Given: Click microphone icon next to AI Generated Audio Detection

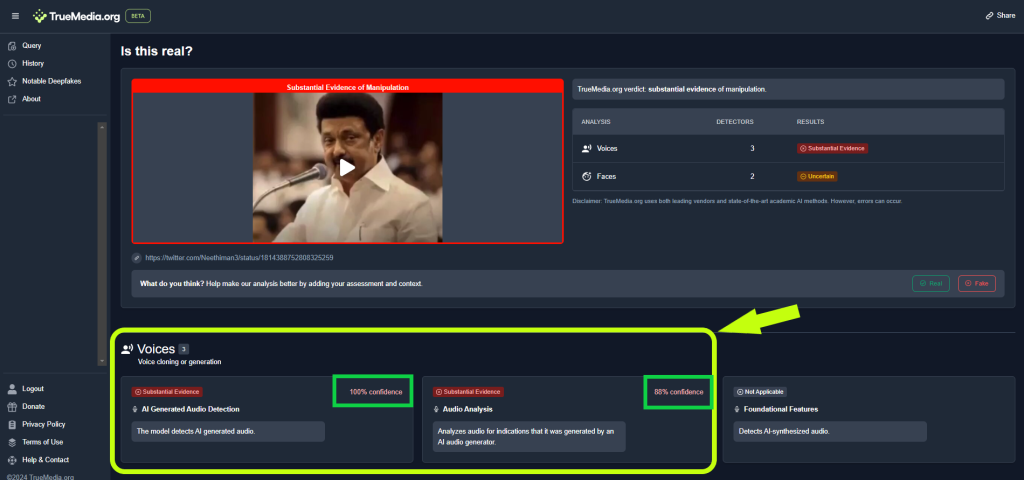Looking at the screenshot, I should click(136, 409).
